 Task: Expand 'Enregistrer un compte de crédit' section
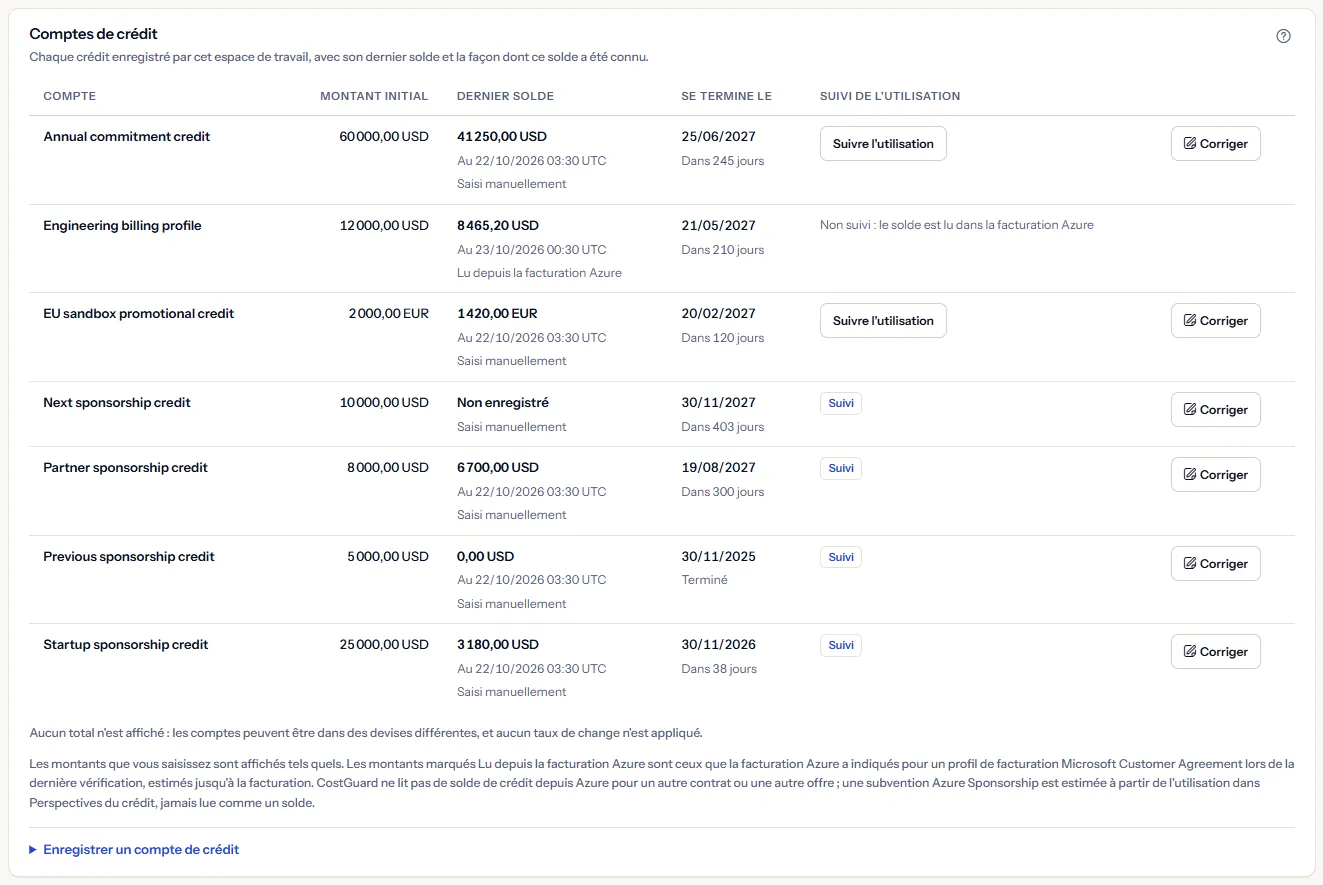coord(135,850)
